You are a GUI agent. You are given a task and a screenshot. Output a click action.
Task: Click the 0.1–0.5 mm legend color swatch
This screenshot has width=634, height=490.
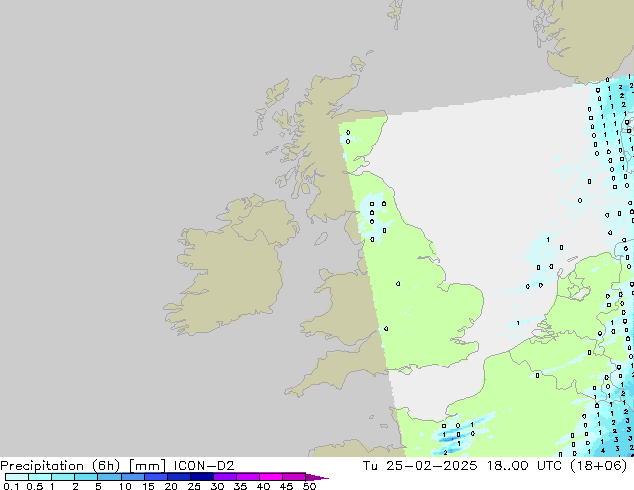pyautogui.click(x=17, y=477)
